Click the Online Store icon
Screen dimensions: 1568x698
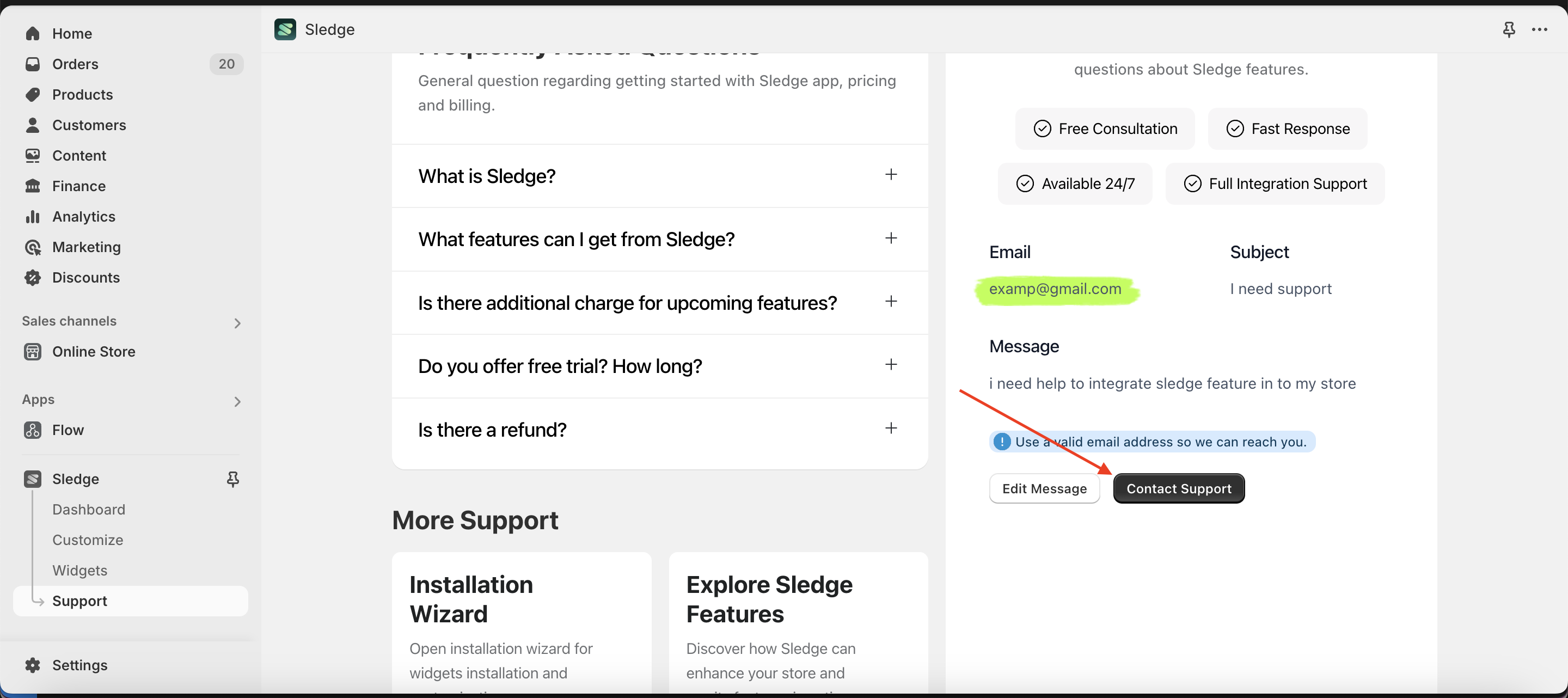pos(33,352)
